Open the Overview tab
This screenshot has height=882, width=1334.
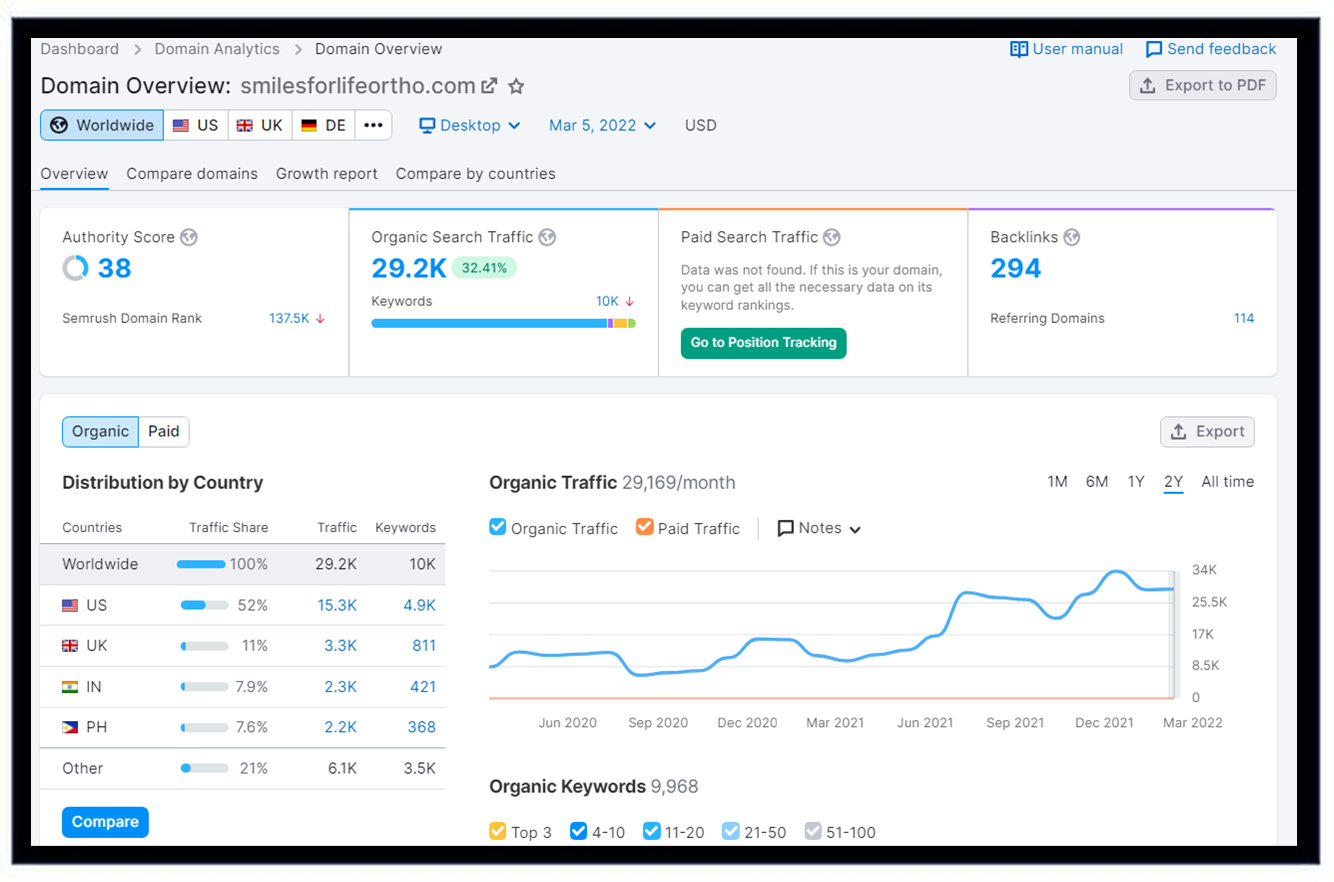(74, 174)
